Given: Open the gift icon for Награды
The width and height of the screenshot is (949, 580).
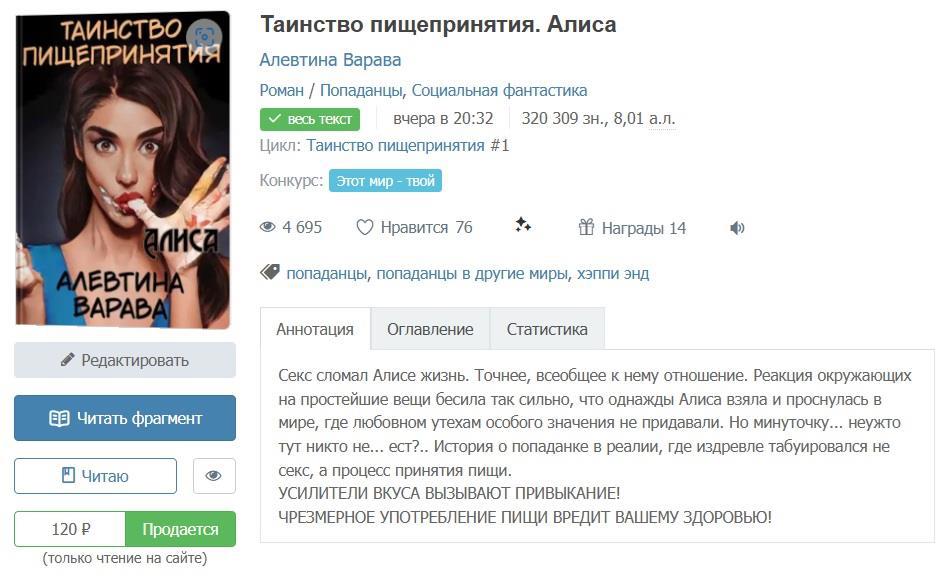Looking at the screenshot, I should [x=586, y=227].
